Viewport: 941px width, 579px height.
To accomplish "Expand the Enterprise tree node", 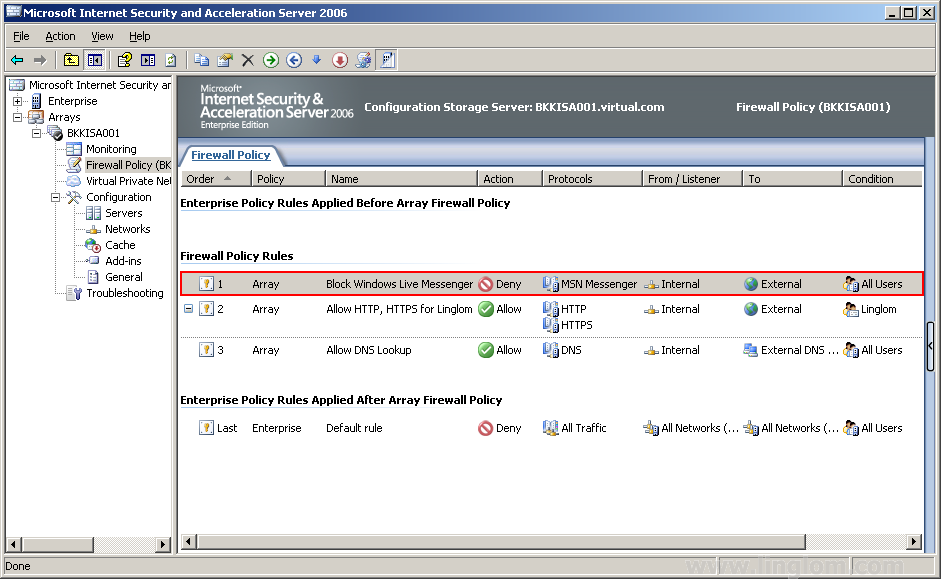I will click(x=17, y=101).
